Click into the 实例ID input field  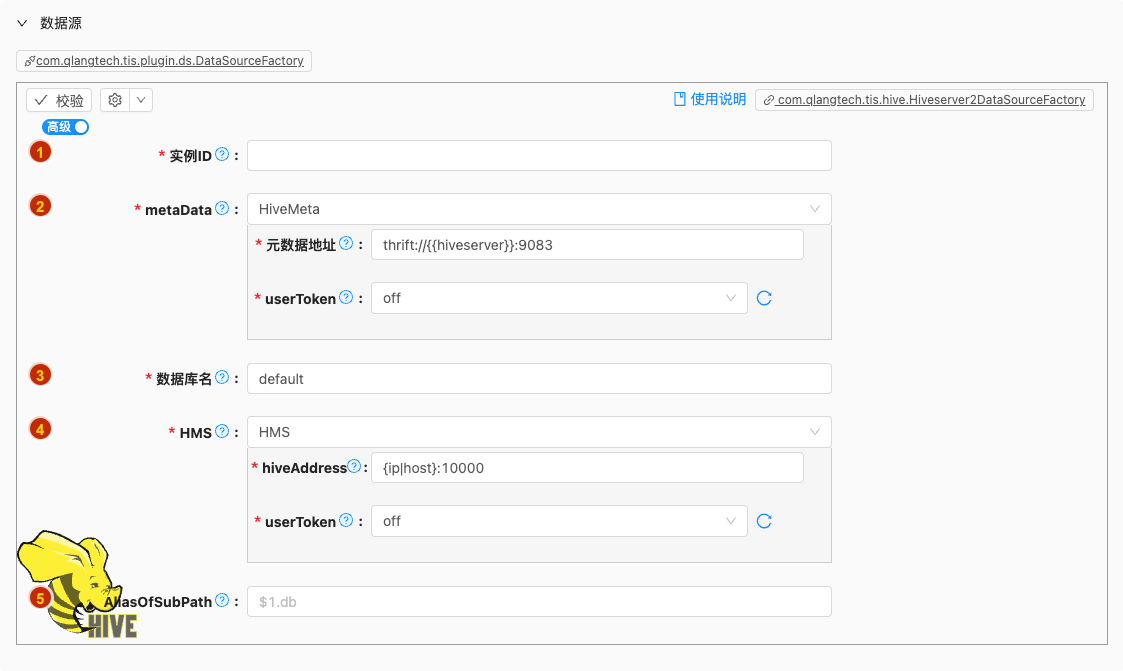click(539, 156)
